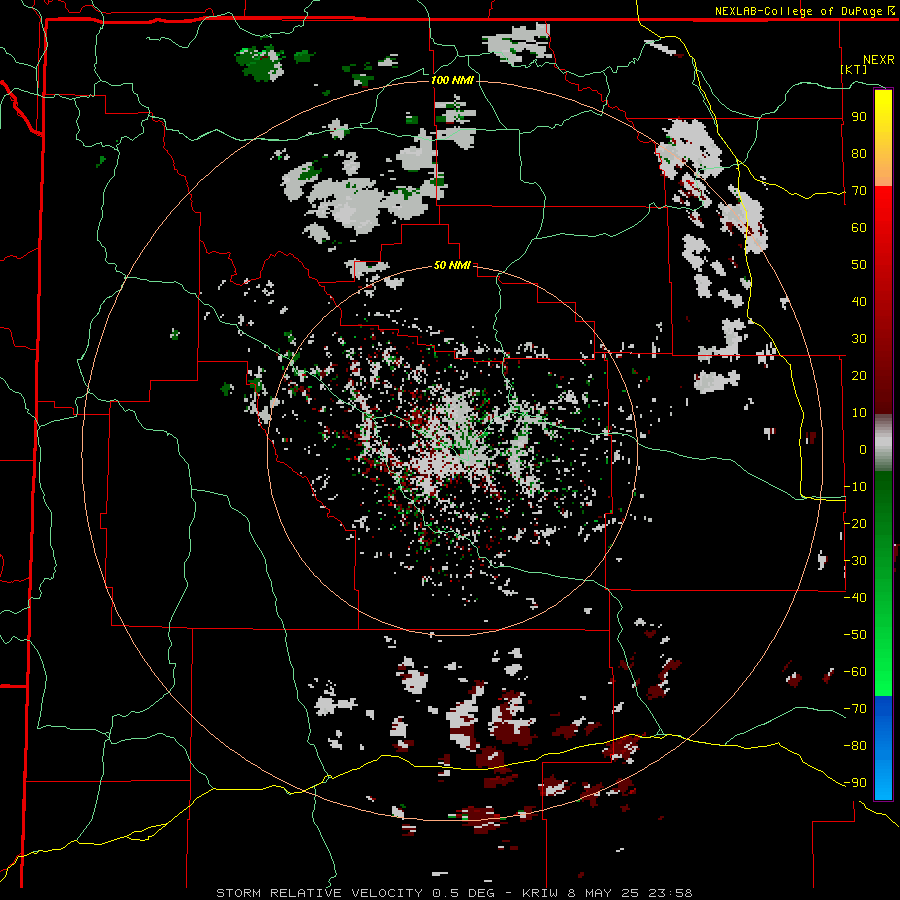Click the -60 value on velocity scale
The image size is (900, 900).
855,672
